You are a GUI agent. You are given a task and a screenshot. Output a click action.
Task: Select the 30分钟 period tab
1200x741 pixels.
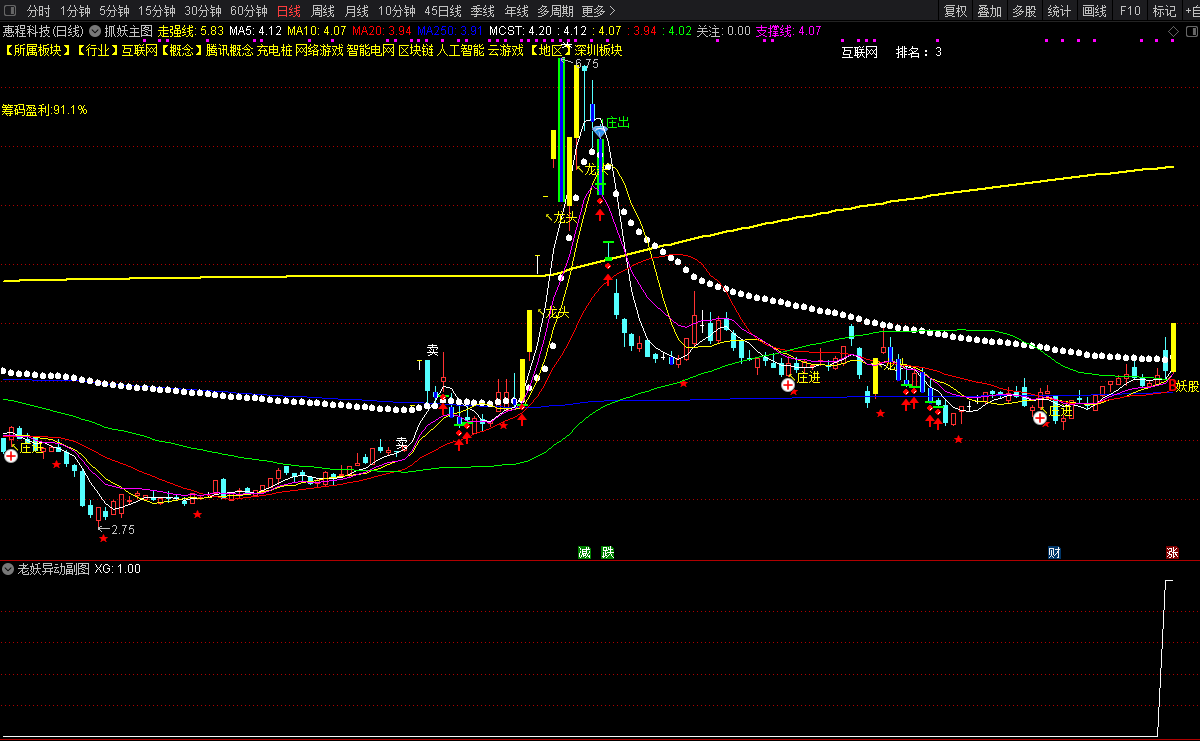pos(202,11)
